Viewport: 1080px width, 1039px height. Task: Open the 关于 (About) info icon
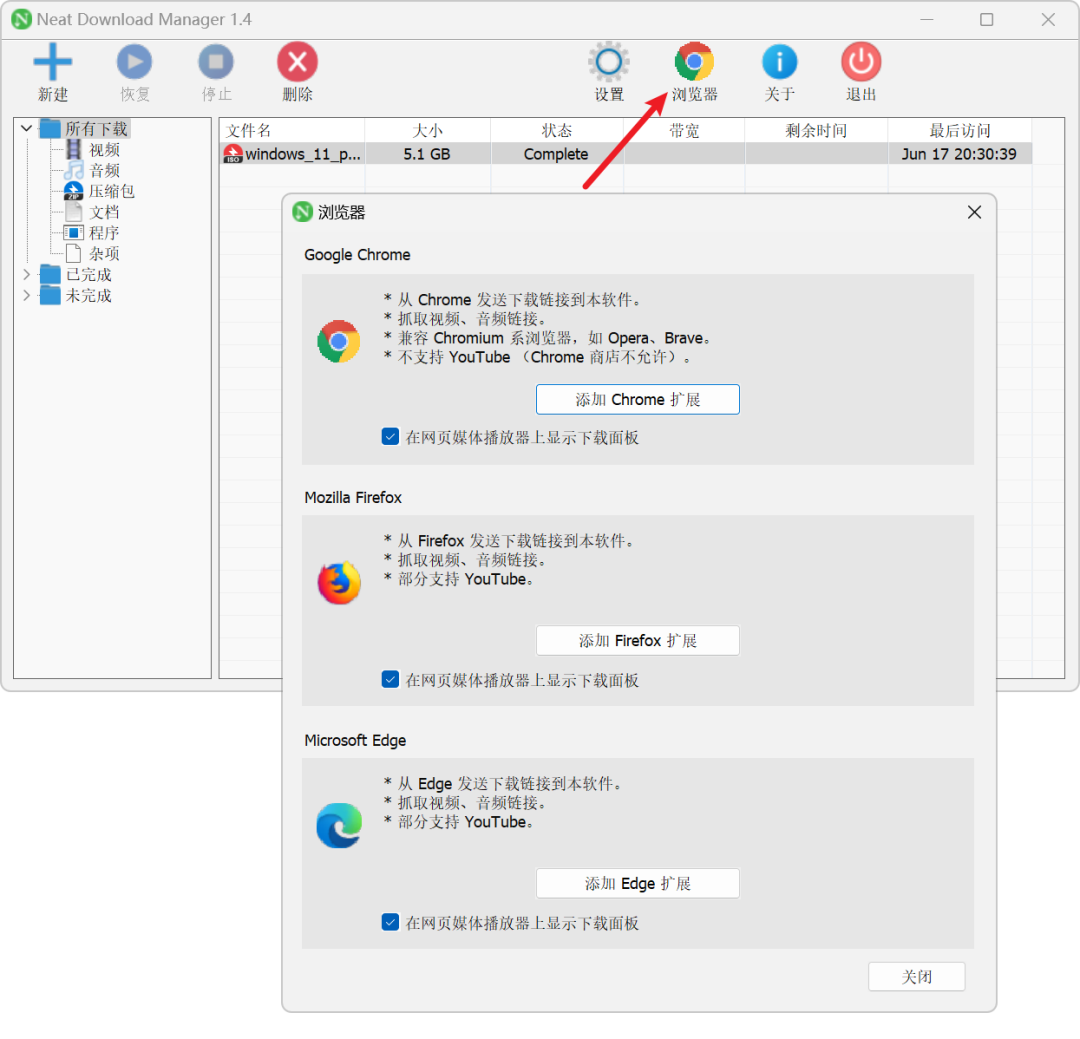click(780, 62)
